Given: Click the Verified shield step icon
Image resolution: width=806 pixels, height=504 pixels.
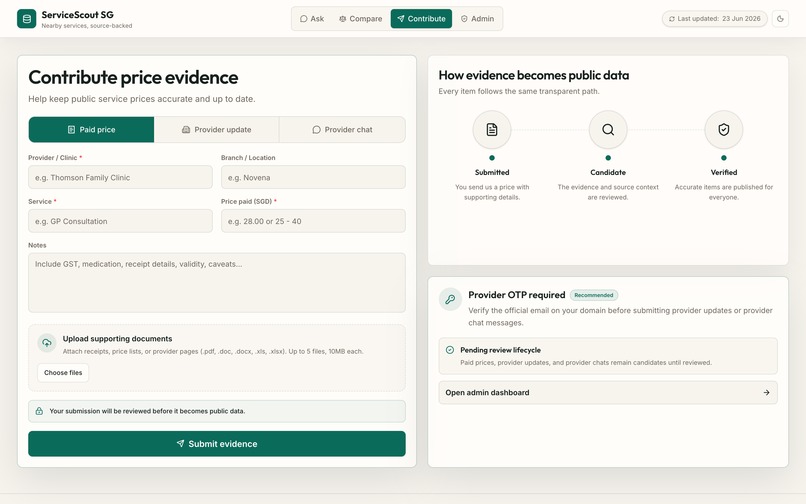Looking at the screenshot, I should point(724,130).
